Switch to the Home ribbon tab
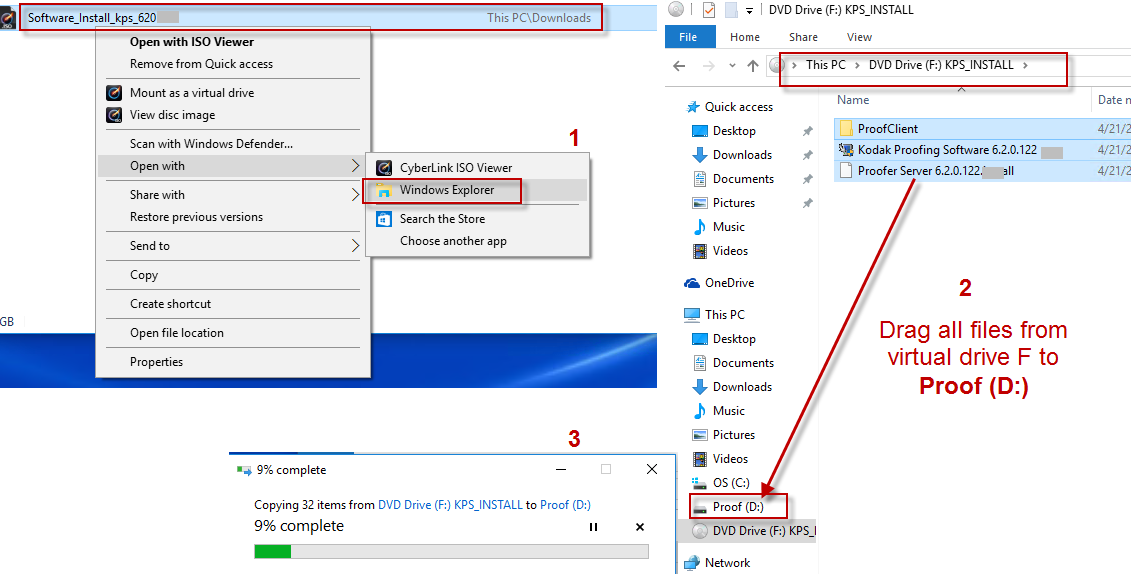 [x=744, y=37]
